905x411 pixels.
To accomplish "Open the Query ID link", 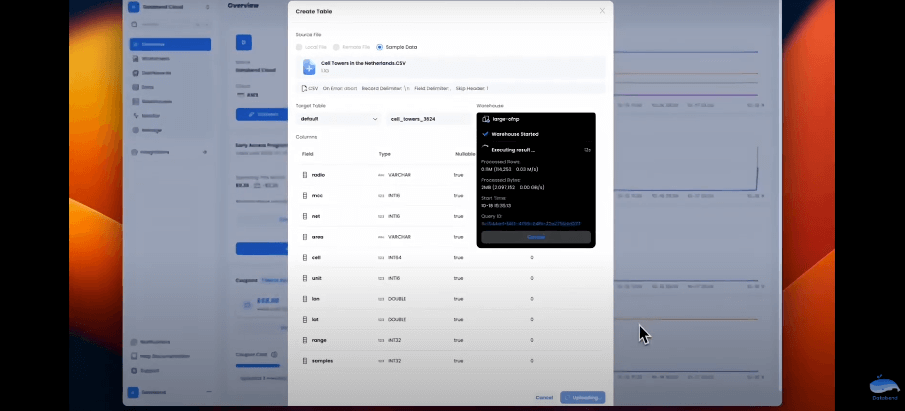I will click(x=531, y=223).
